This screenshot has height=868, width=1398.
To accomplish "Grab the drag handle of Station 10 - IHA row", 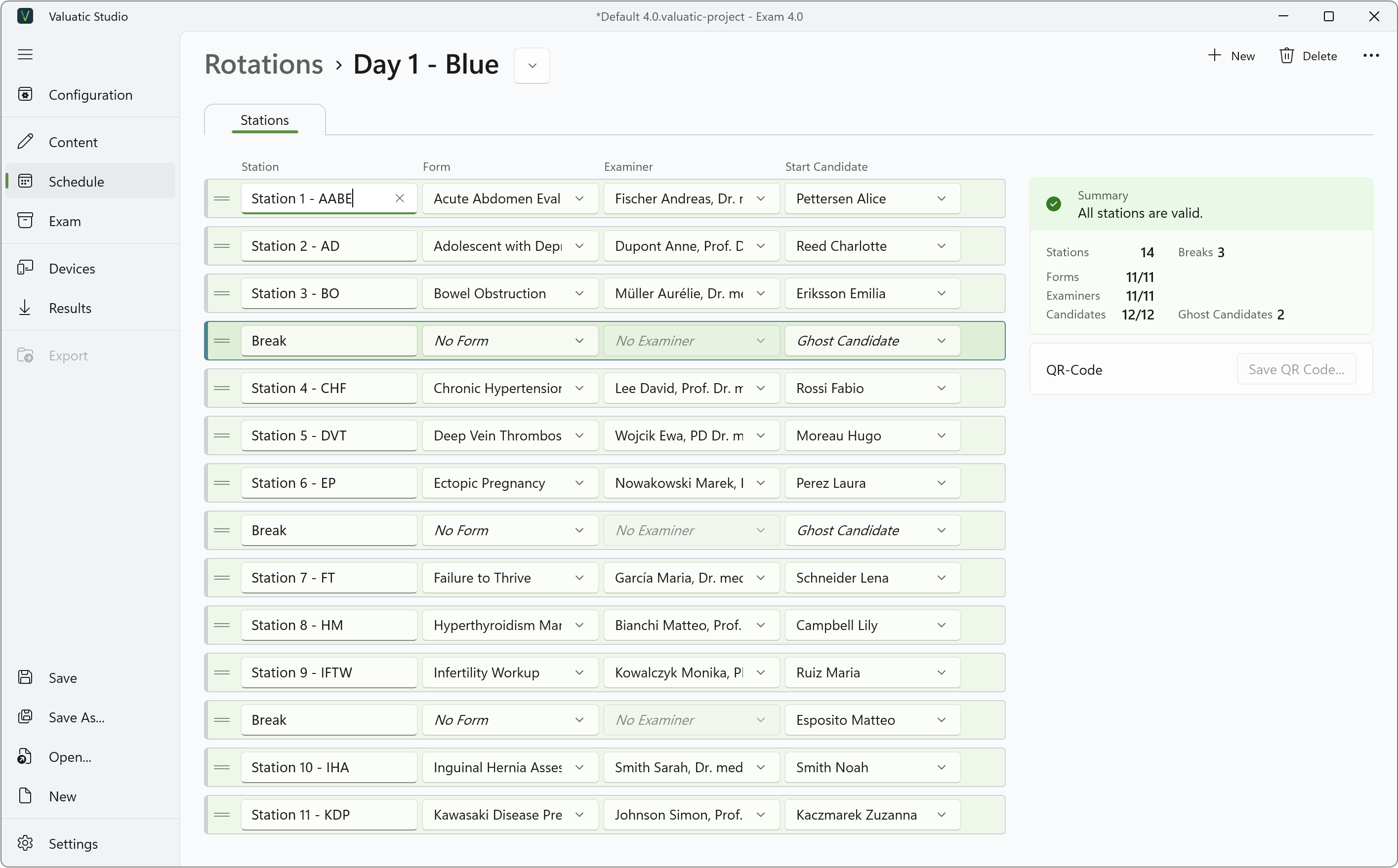I will [222, 767].
